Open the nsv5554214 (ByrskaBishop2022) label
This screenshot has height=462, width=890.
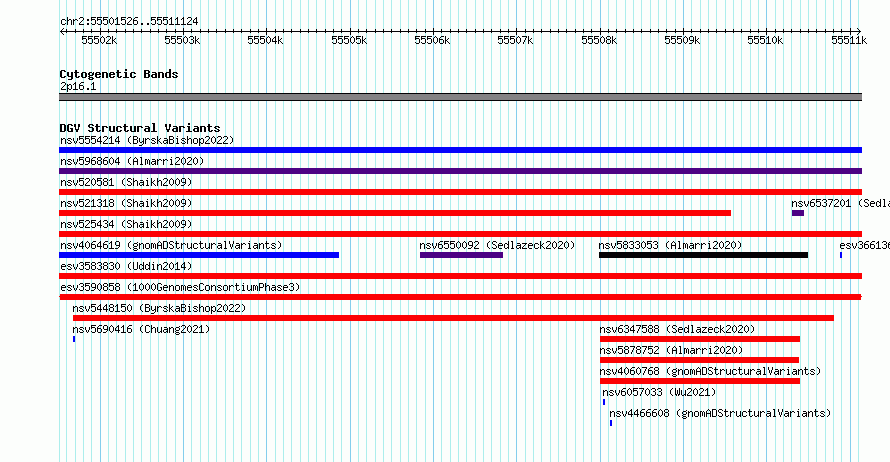(147, 140)
